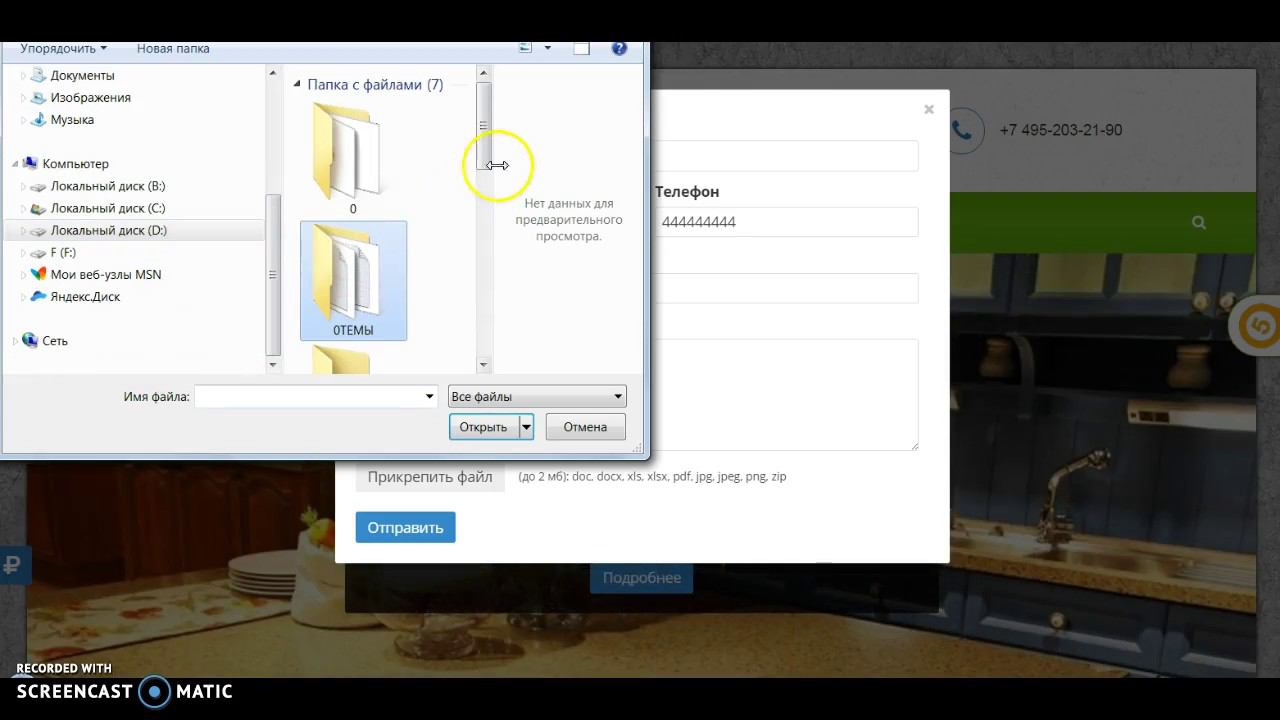Click navigation pane scroll up arrow
This screenshot has height=720, width=1280.
[273, 72]
